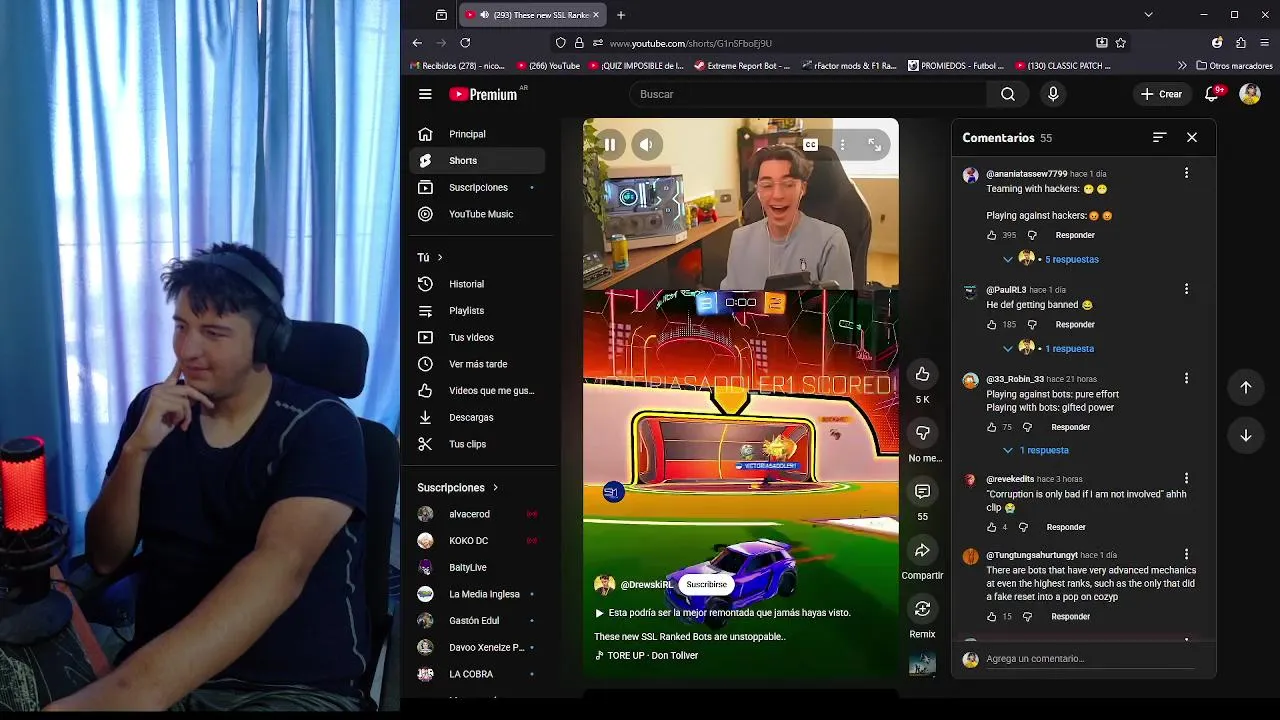This screenshot has width=1280, height=720.
Task: Go to previous Short with up arrow
Action: click(x=1246, y=387)
